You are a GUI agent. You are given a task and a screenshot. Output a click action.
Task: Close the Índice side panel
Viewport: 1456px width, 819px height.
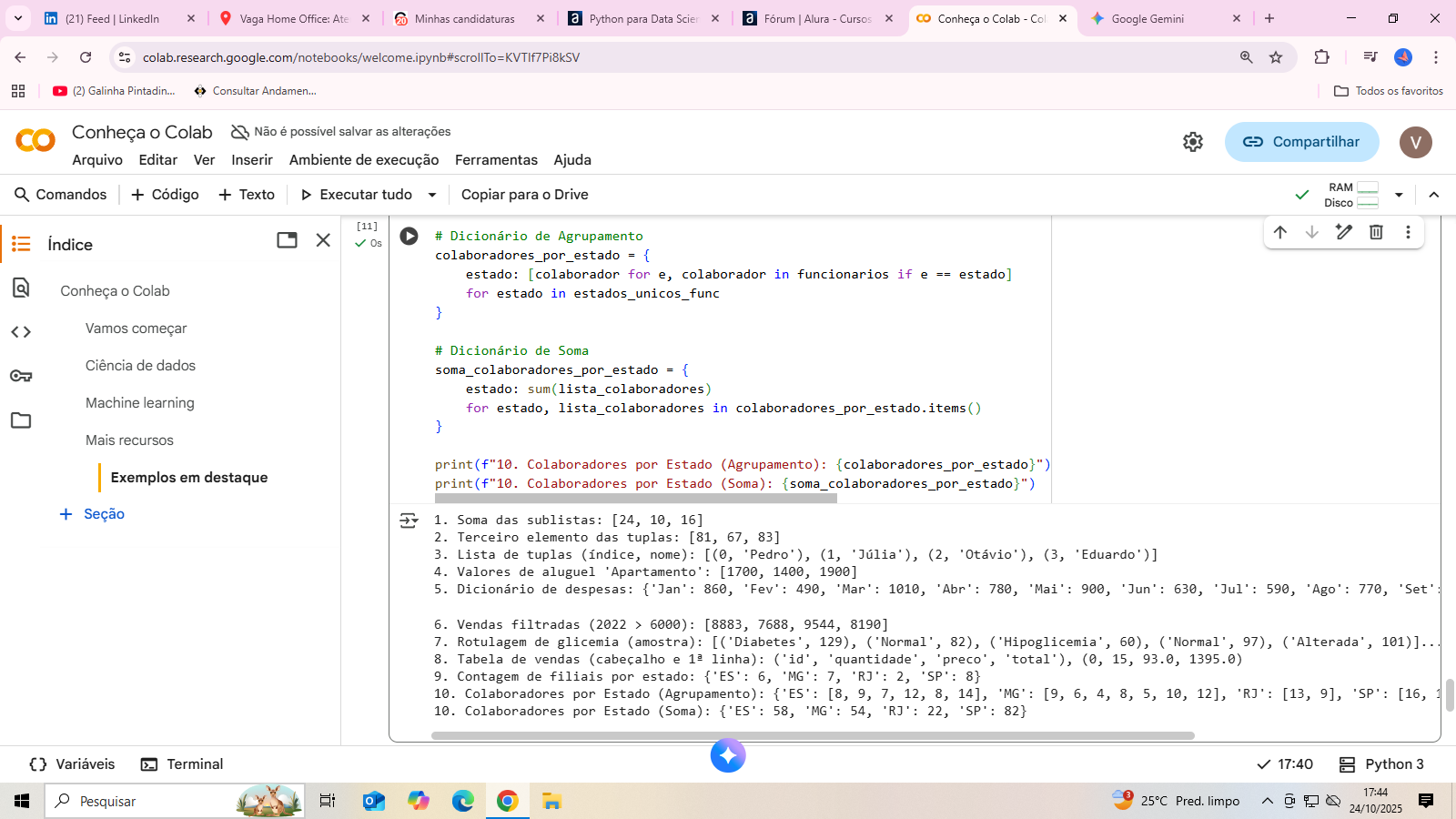click(x=323, y=240)
